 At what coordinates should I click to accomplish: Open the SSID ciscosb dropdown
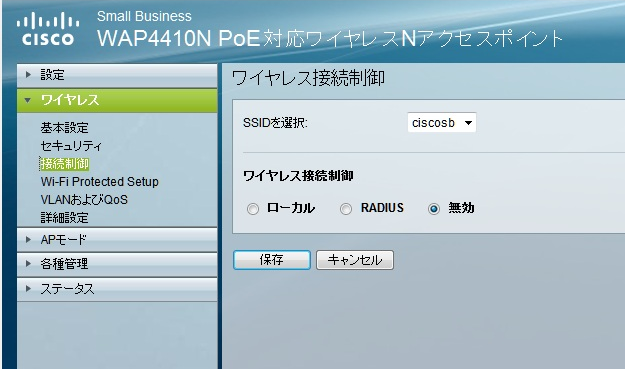point(442,123)
